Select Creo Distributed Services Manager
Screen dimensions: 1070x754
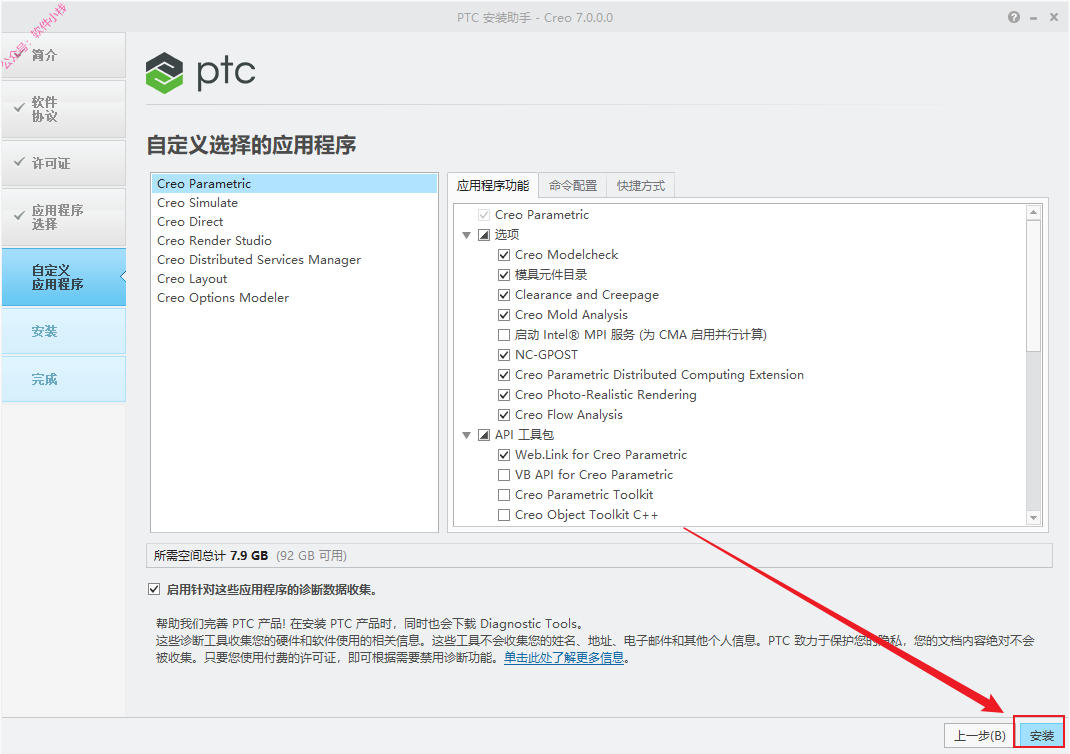coord(293,260)
